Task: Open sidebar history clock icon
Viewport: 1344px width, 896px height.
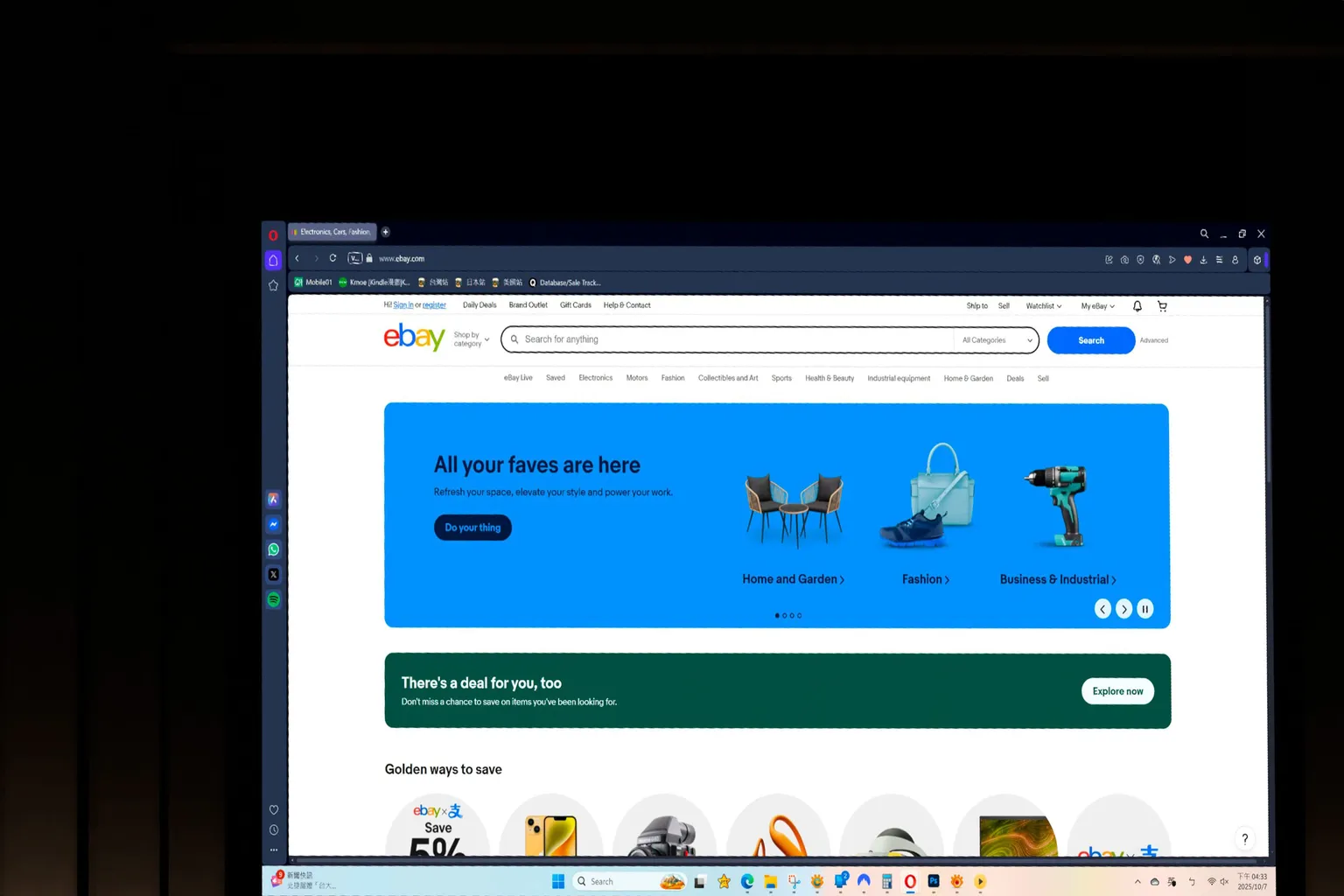Action: click(x=274, y=829)
